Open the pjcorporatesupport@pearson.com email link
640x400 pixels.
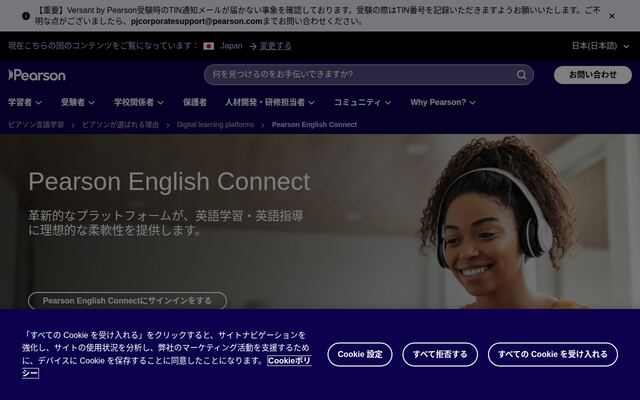[196, 21]
